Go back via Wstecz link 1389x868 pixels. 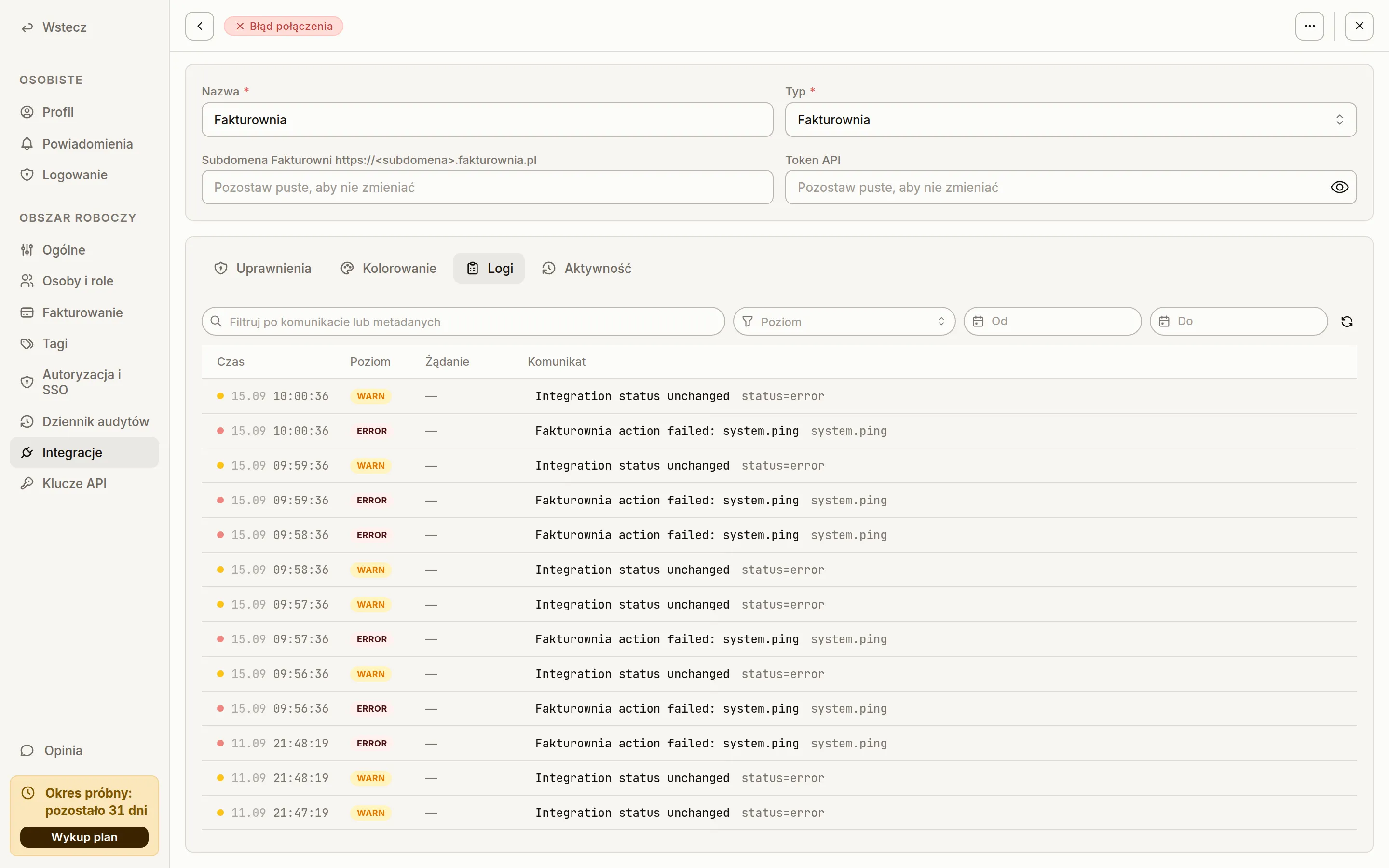(x=54, y=27)
